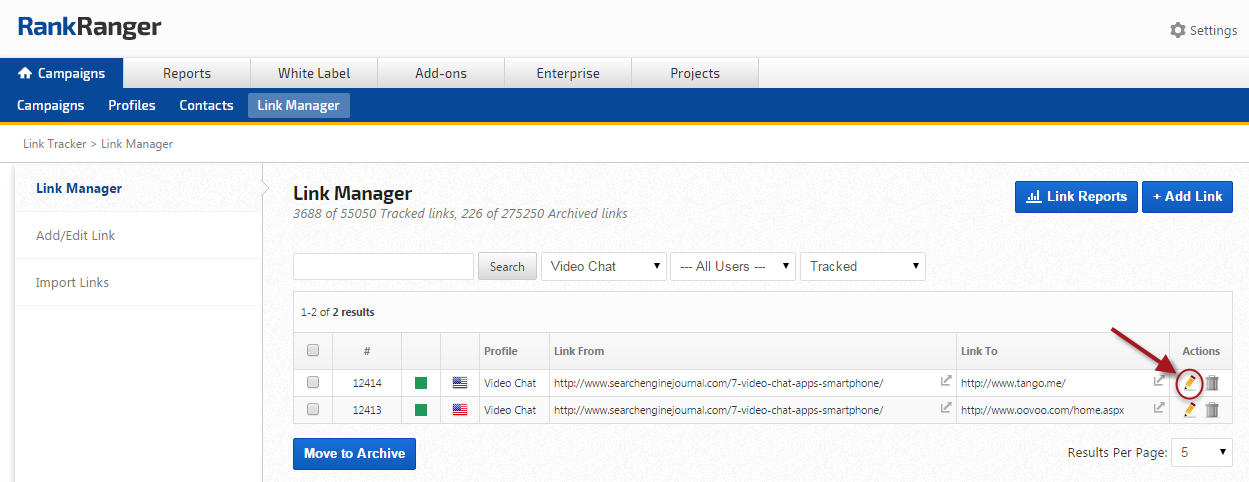Click green status square of row 12413
This screenshot has height=482, width=1249.
(x=421, y=410)
